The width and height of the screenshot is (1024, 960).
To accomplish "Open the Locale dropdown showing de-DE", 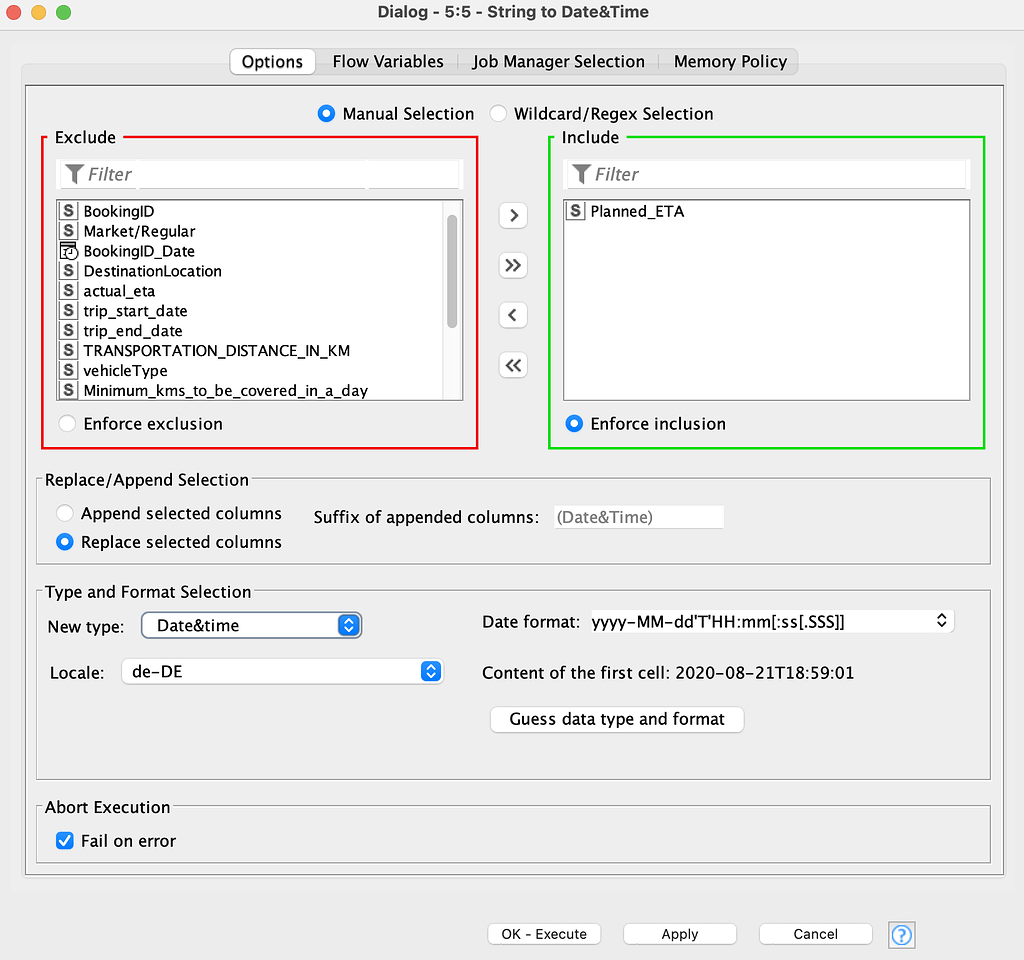I will pos(430,672).
